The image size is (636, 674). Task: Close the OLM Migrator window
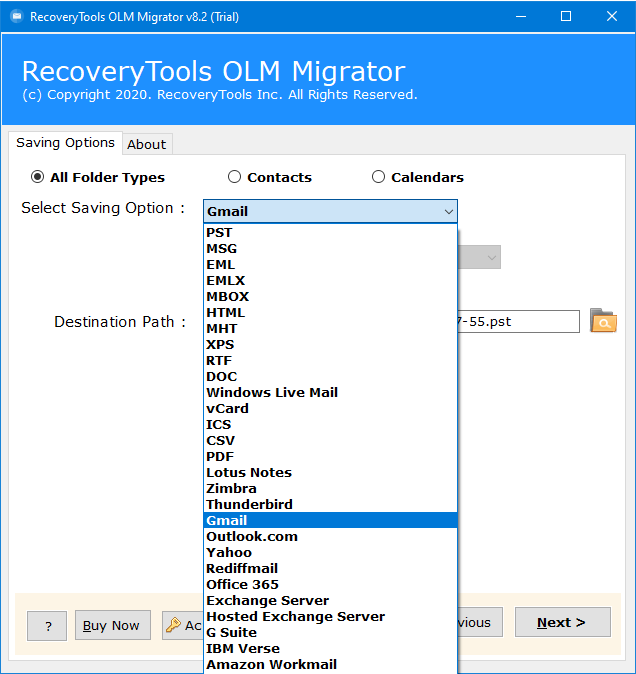point(612,16)
